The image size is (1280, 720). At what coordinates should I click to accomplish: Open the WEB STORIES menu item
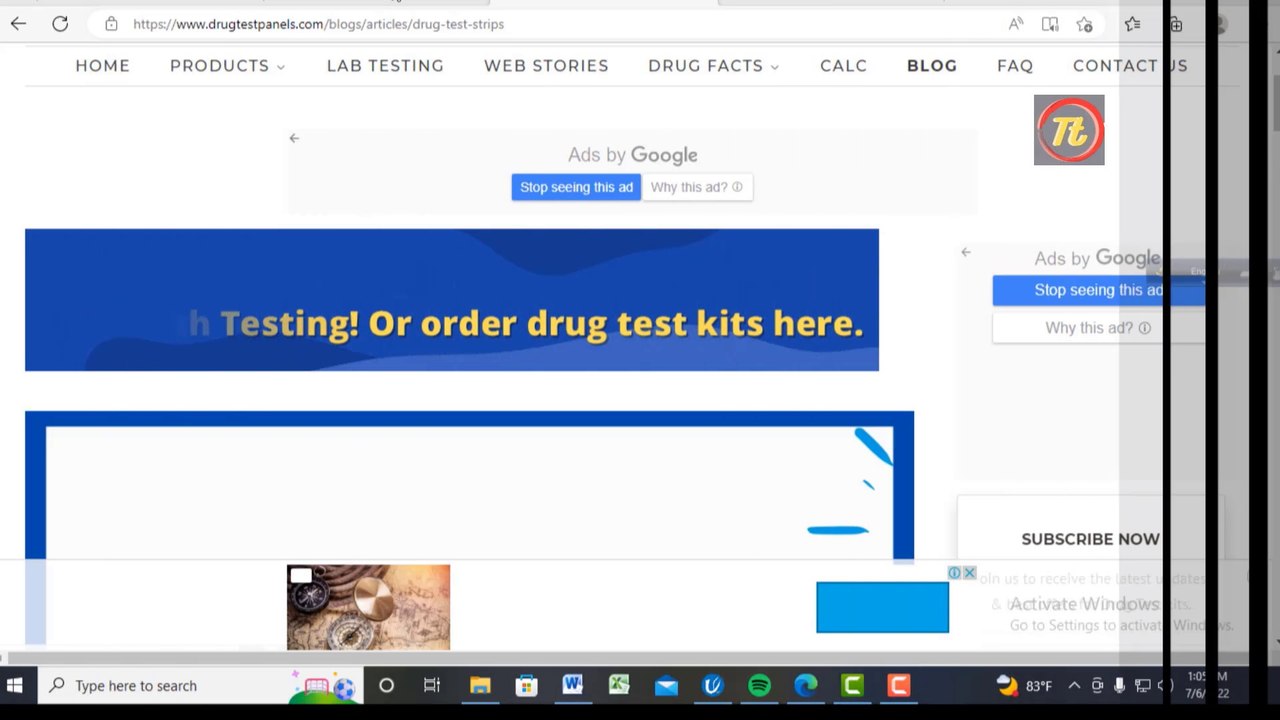tap(546, 66)
